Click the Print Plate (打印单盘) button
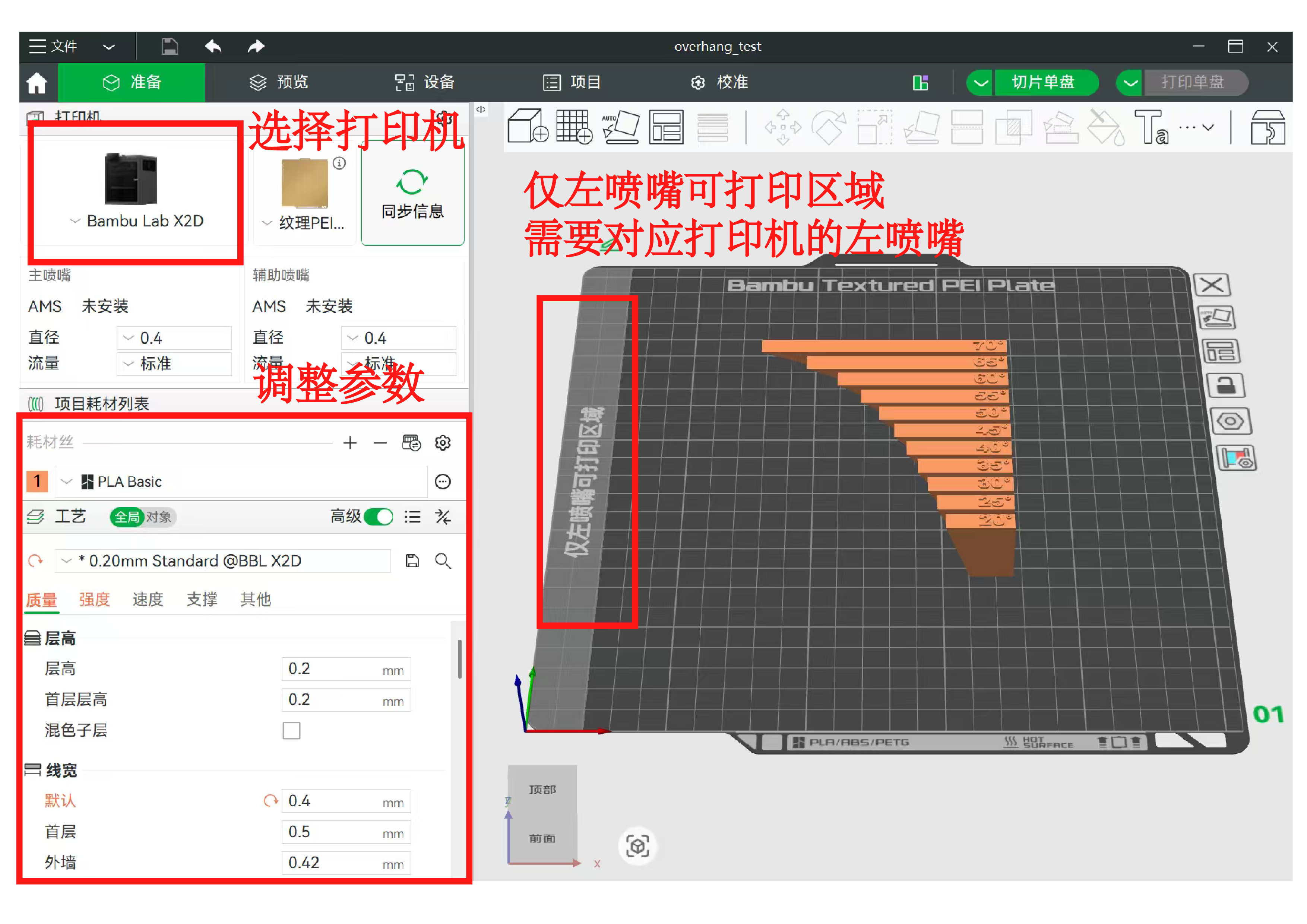Viewport: 1307px width, 924px height. coord(1196,83)
